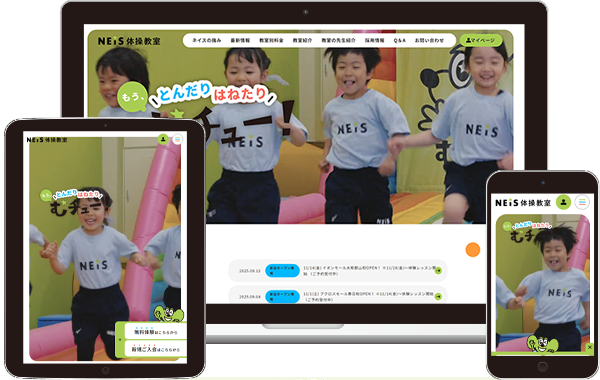This screenshot has width=600, height=380.
Task: Open Q&A in the laptop navigation bar
Action: click(399, 40)
